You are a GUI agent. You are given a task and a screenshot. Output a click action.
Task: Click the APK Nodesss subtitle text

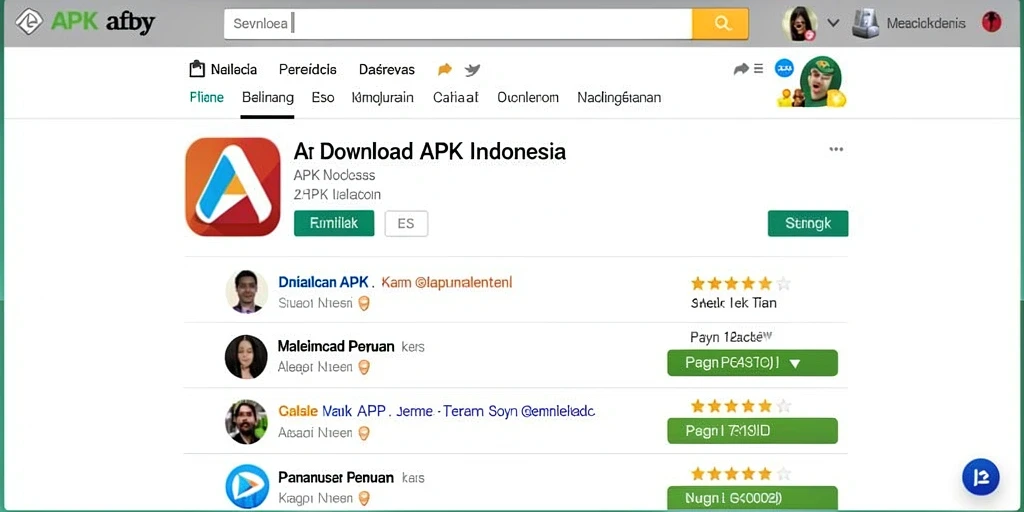334,175
